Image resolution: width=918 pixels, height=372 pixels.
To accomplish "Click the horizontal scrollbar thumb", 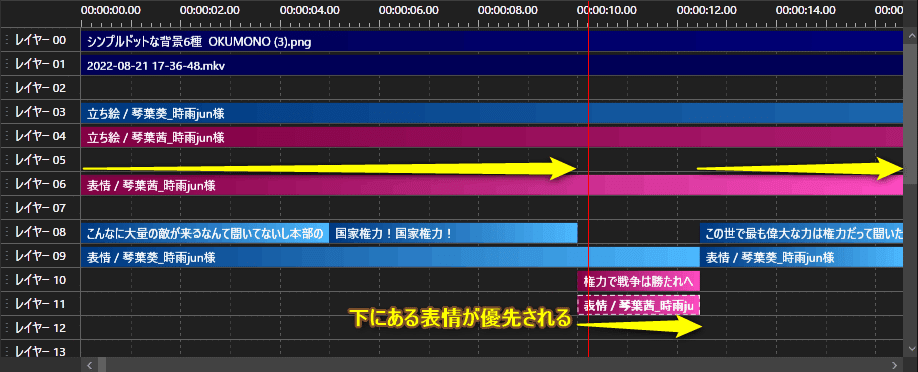I will tap(102, 365).
